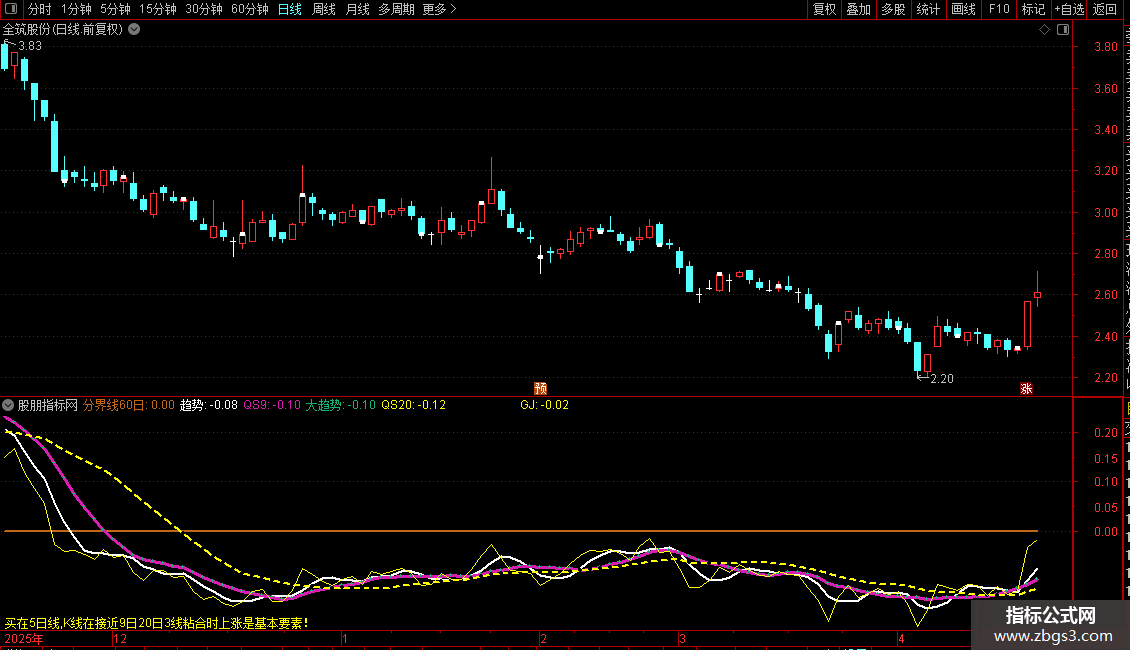Open 多股 multi-stock view

coord(893,9)
